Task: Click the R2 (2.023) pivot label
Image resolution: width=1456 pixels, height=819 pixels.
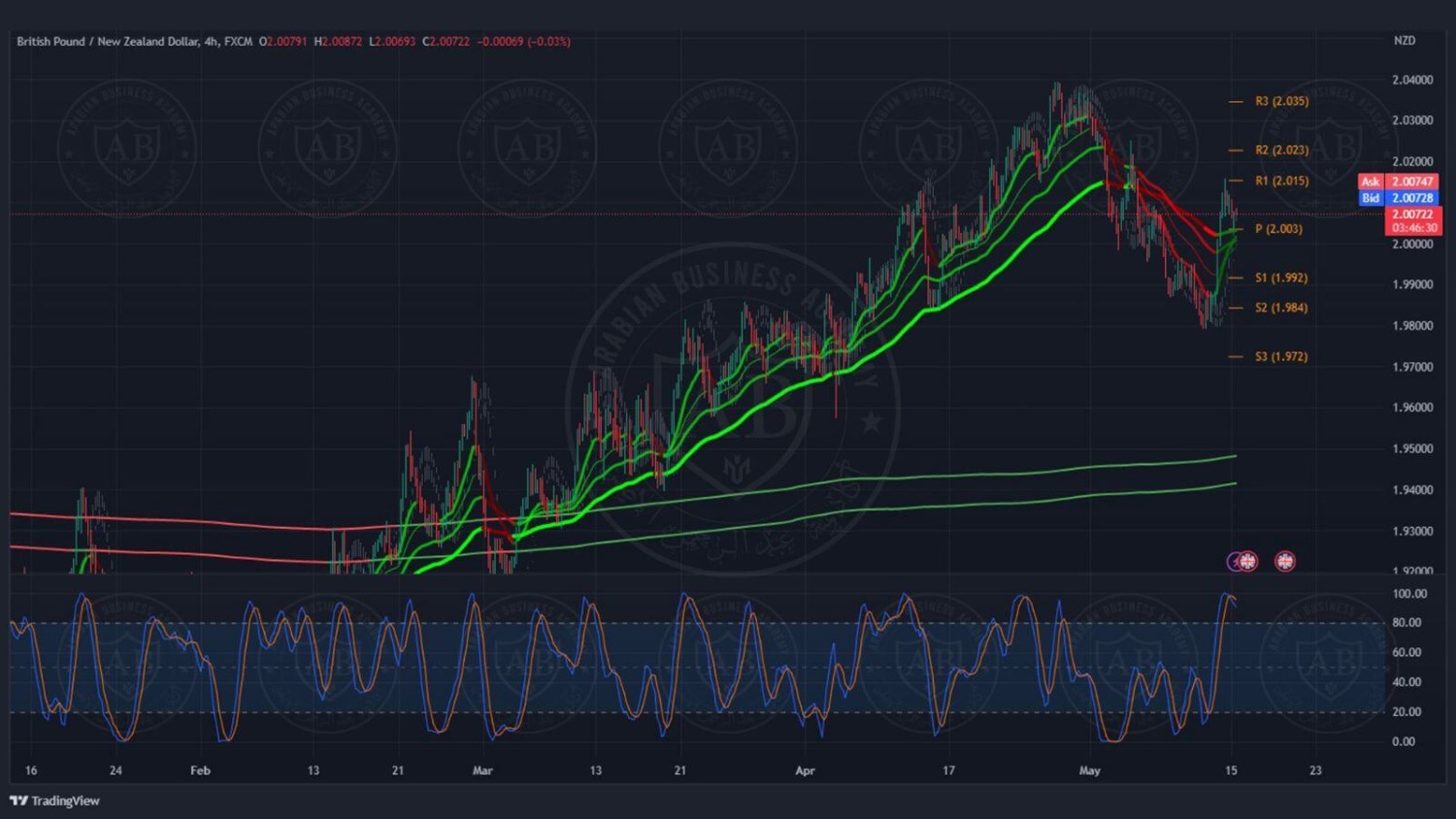Action: click(x=1281, y=150)
